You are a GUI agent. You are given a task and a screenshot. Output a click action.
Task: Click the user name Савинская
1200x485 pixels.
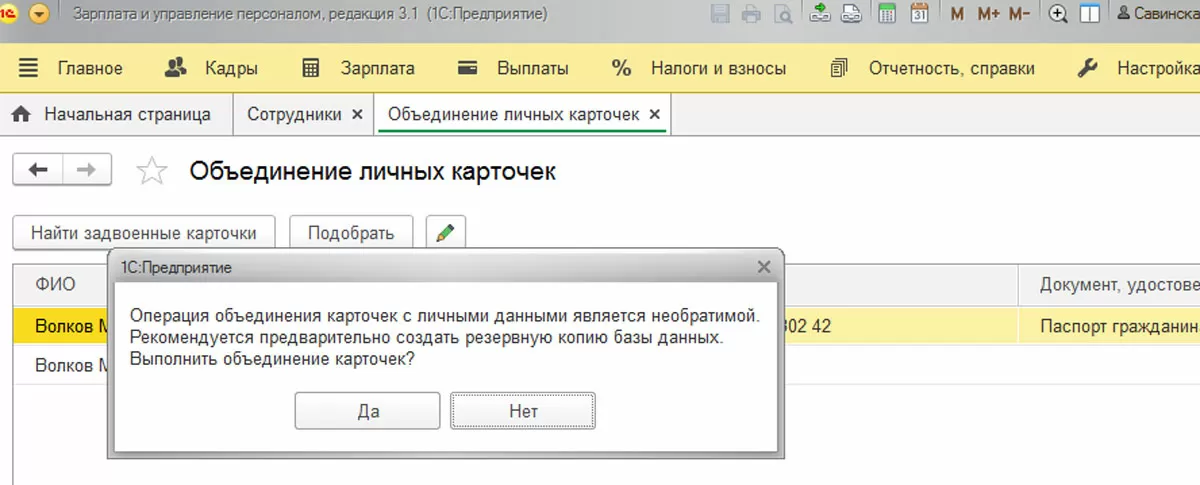1158,14
